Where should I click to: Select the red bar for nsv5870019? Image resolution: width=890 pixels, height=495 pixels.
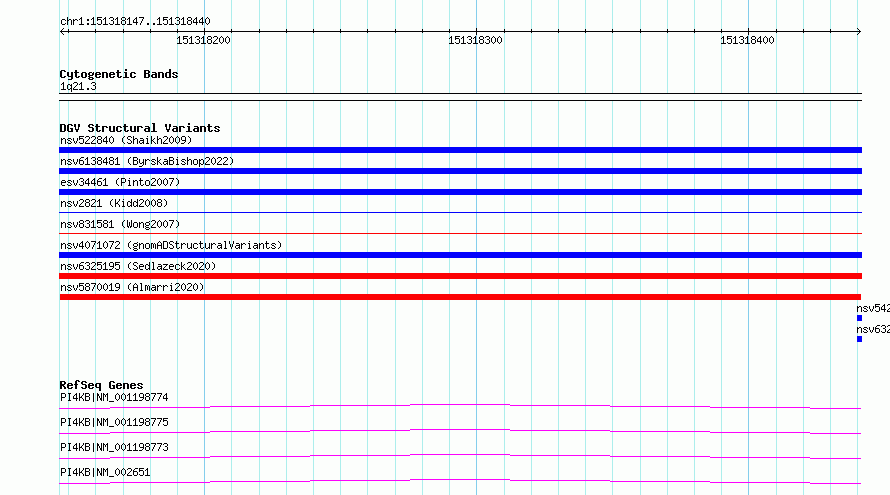click(460, 297)
